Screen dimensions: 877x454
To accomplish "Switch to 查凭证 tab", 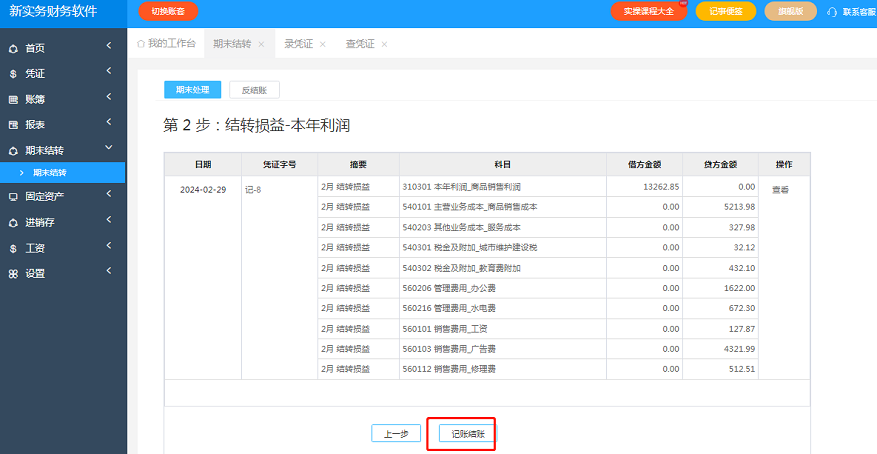I will [x=367, y=44].
